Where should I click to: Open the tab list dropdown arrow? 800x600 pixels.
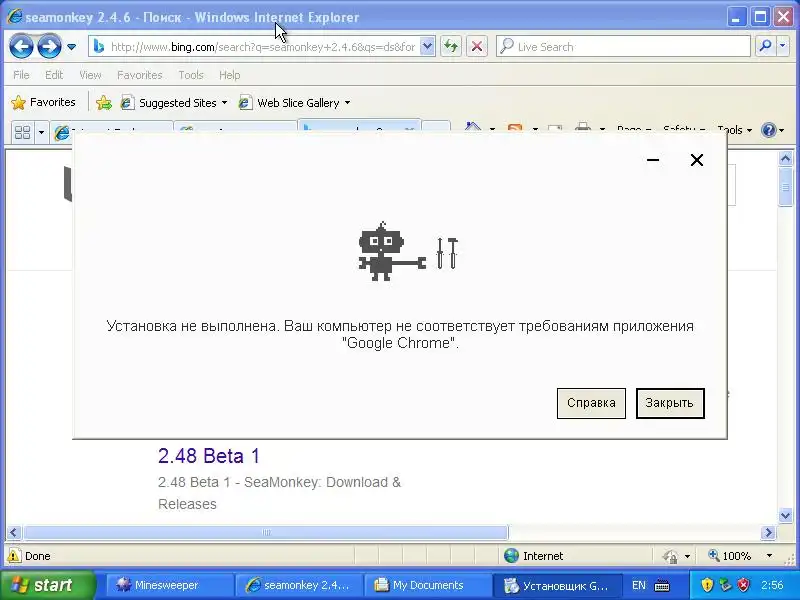[x=41, y=133]
